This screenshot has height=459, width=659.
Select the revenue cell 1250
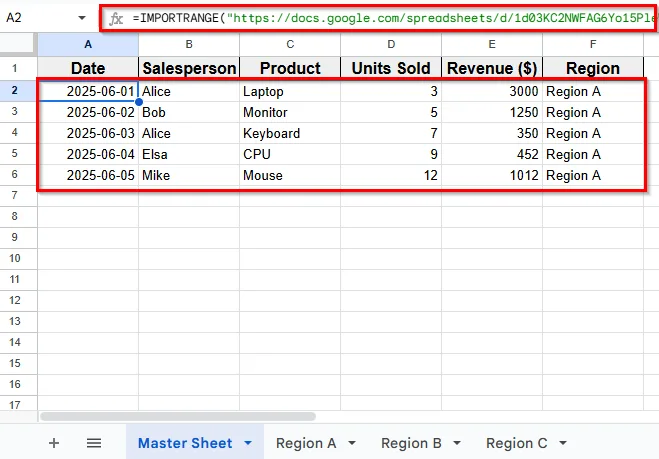492,112
